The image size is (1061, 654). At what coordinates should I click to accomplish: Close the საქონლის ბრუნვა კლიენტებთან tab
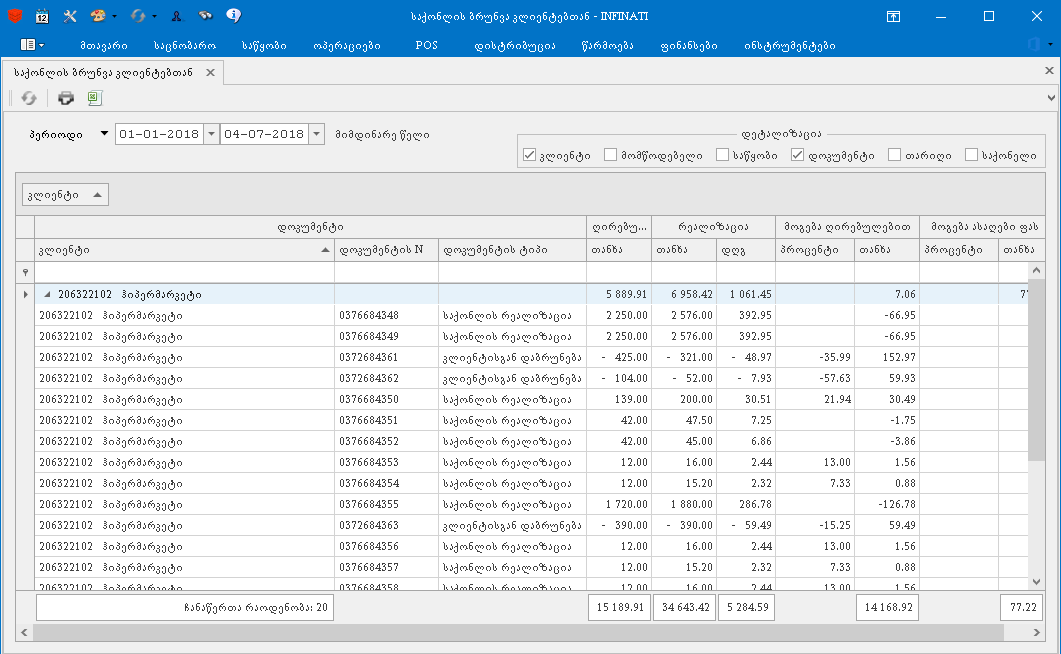click(x=210, y=72)
